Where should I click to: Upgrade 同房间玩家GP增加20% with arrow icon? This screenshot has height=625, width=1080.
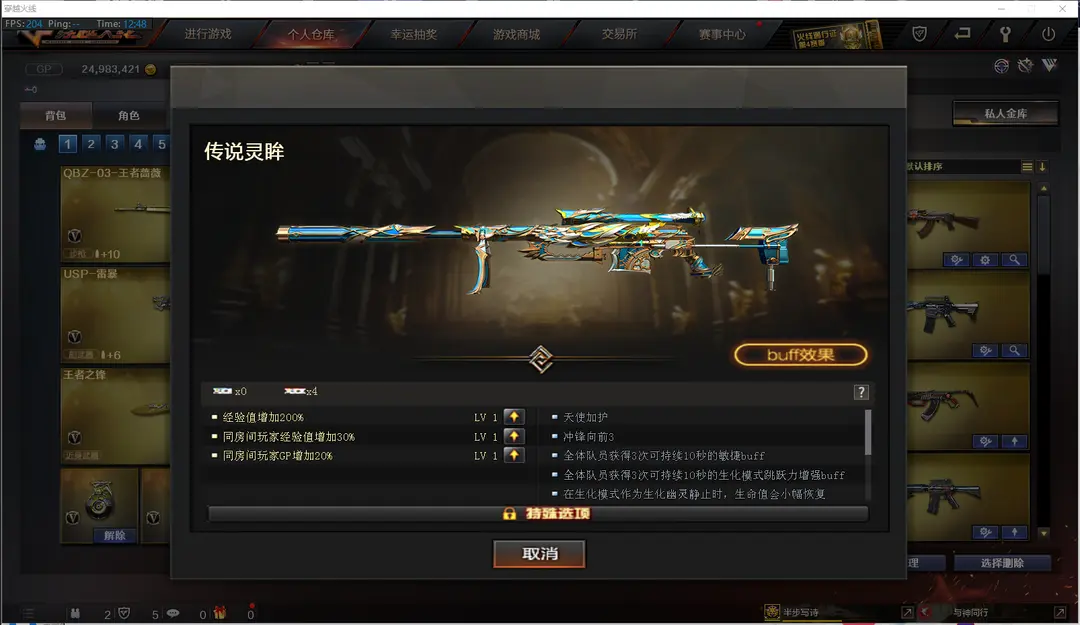coord(514,455)
